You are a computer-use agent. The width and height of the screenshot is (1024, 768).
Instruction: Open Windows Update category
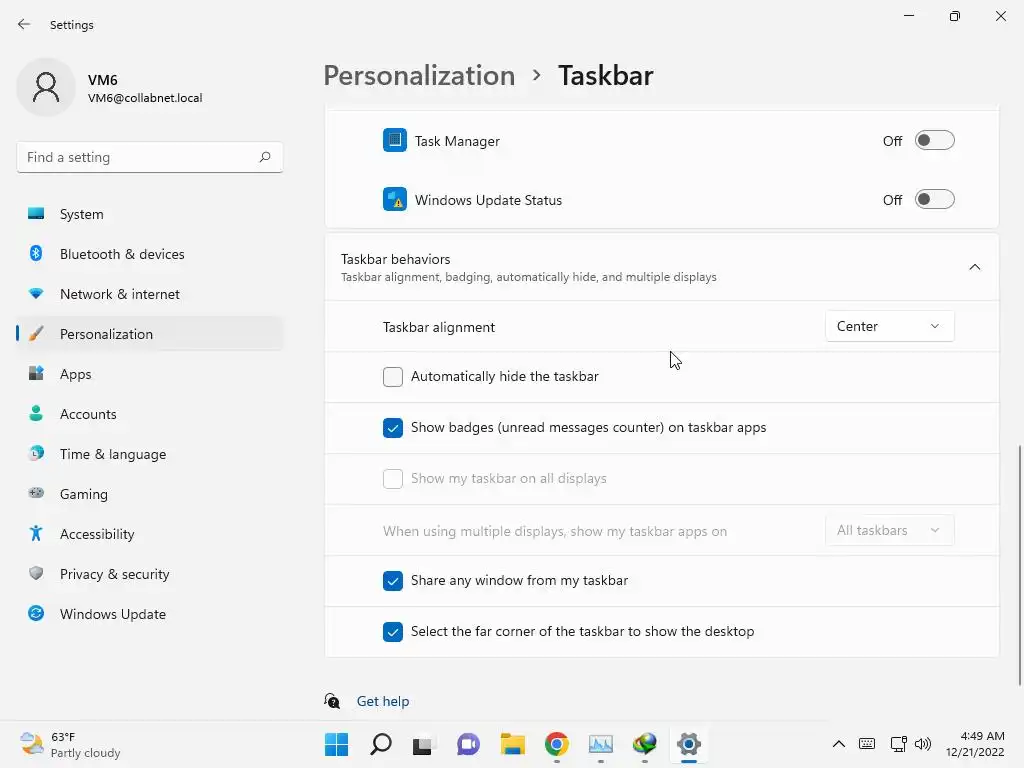(150, 614)
